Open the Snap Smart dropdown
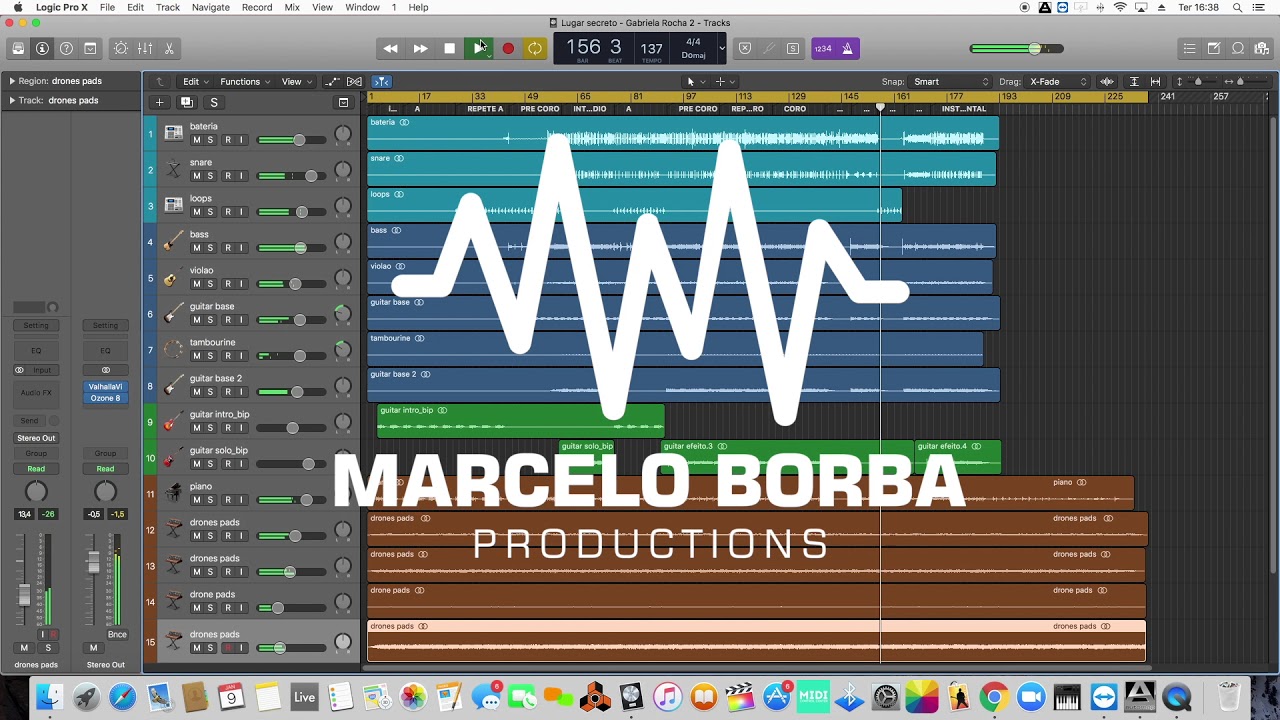 [x=950, y=81]
